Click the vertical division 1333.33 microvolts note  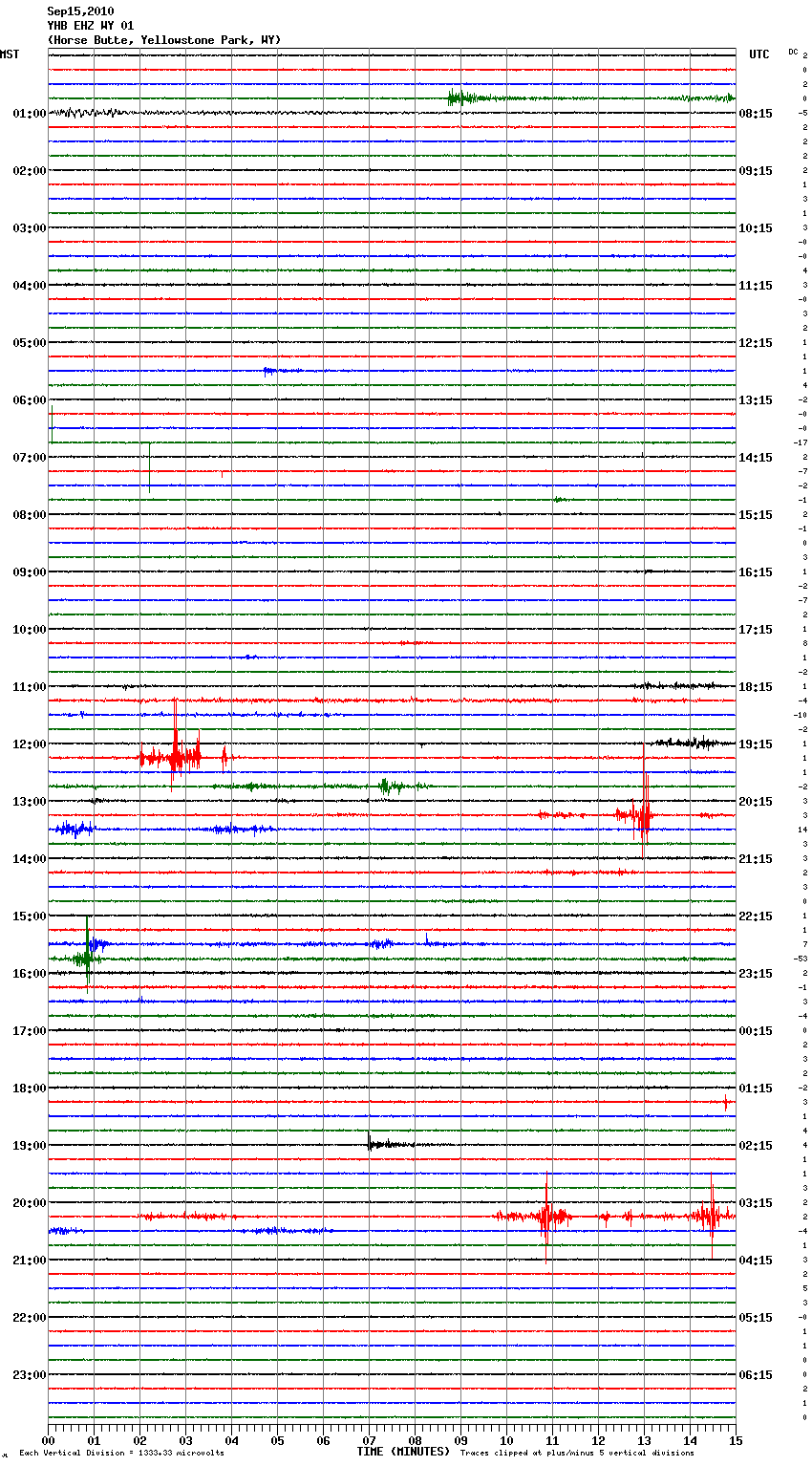click(x=122, y=1454)
